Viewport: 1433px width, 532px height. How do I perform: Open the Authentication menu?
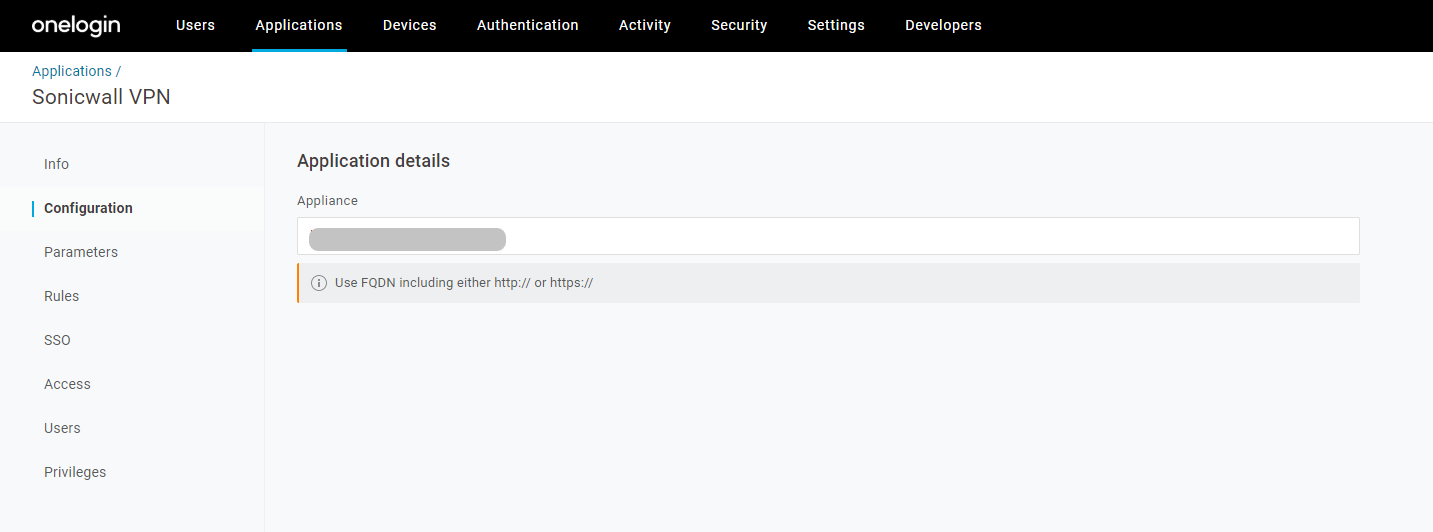click(x=527, y=26)
